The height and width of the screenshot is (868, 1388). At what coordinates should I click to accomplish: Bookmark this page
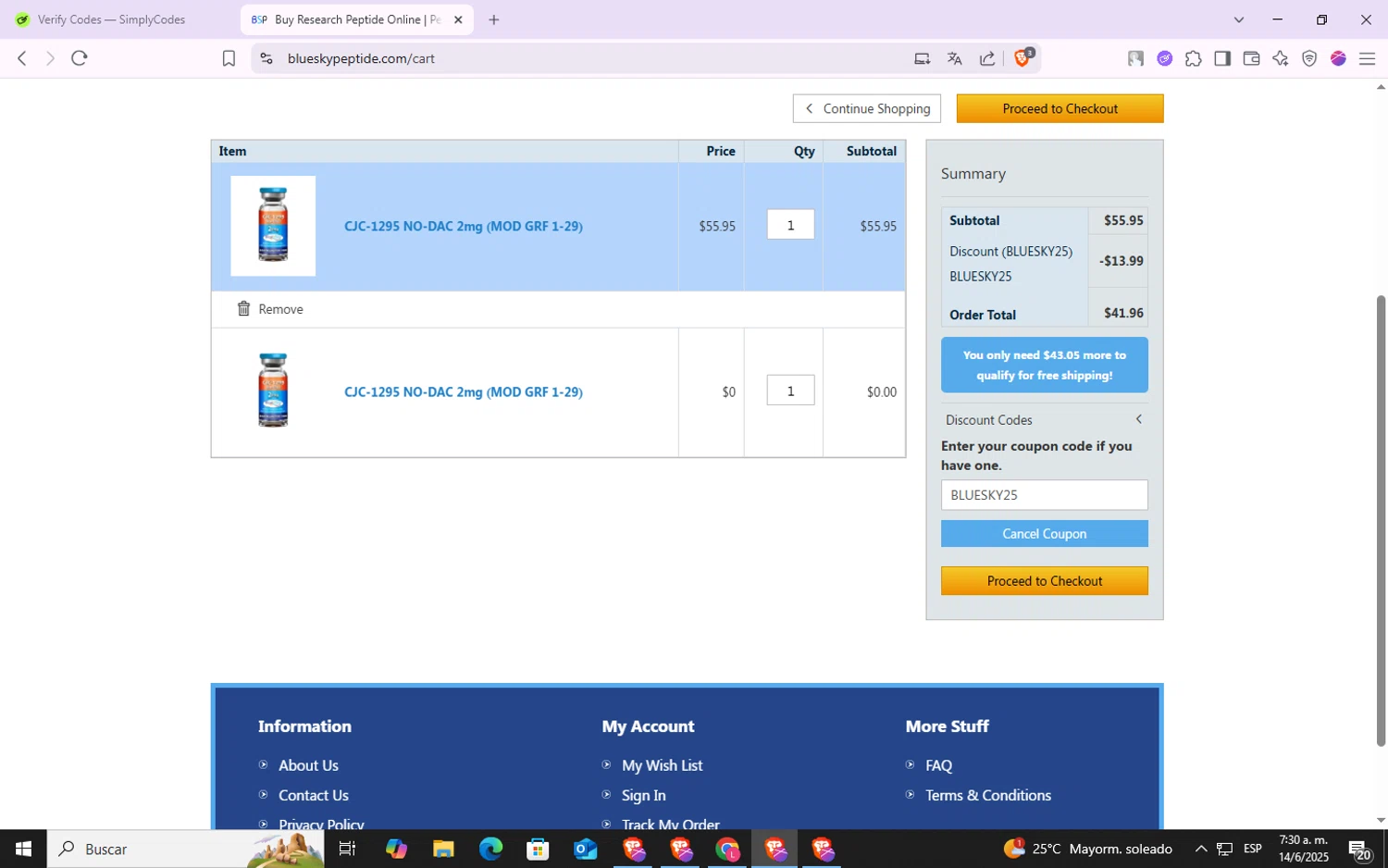pyautogui.click(x=229, y=58)
